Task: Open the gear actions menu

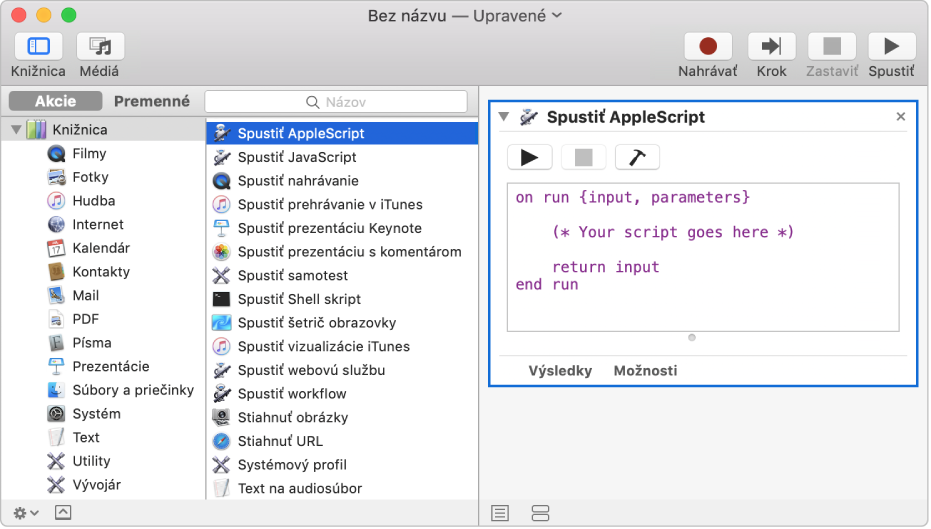Action: pos(26,514)
